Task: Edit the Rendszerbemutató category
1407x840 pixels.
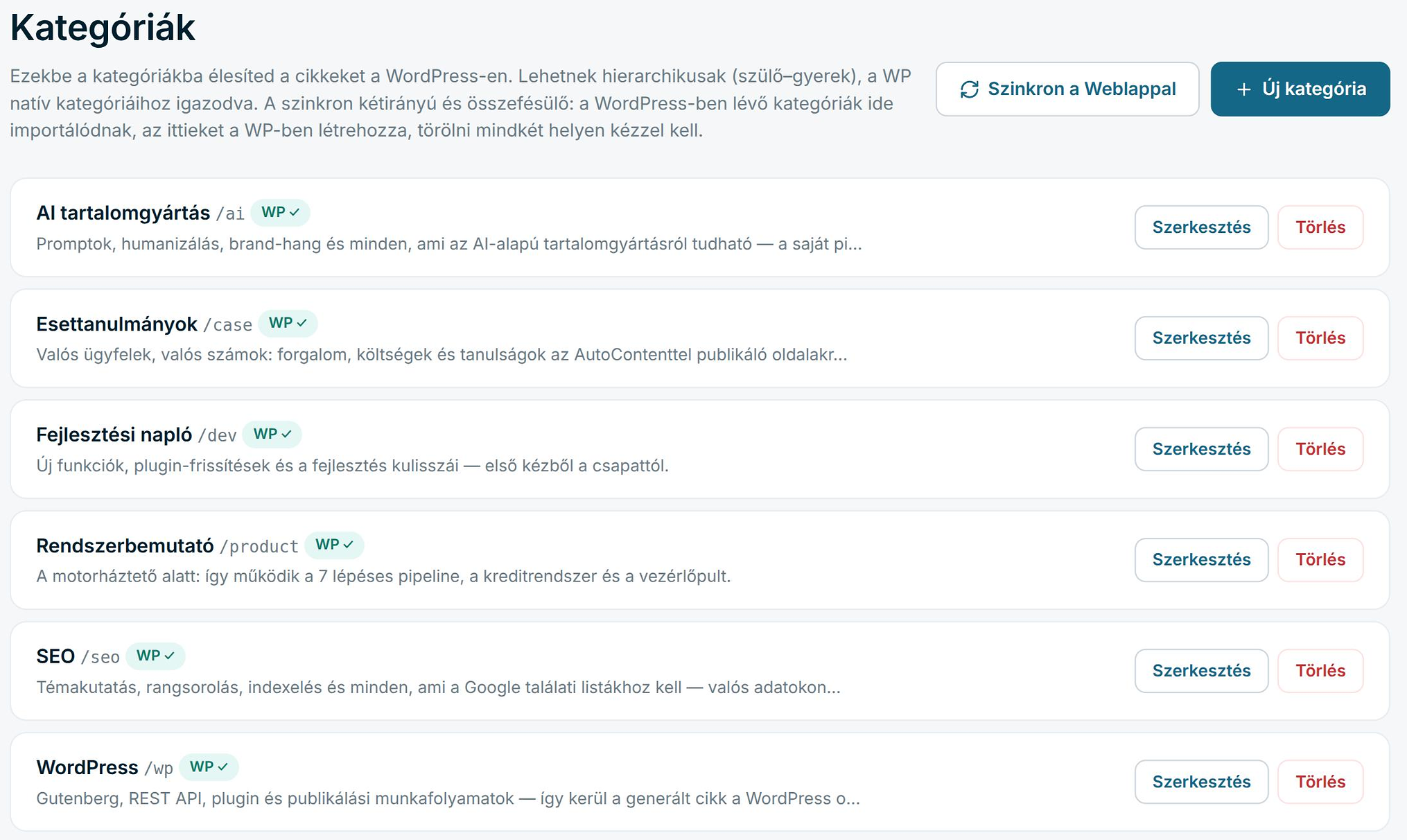Action: 1201,560
